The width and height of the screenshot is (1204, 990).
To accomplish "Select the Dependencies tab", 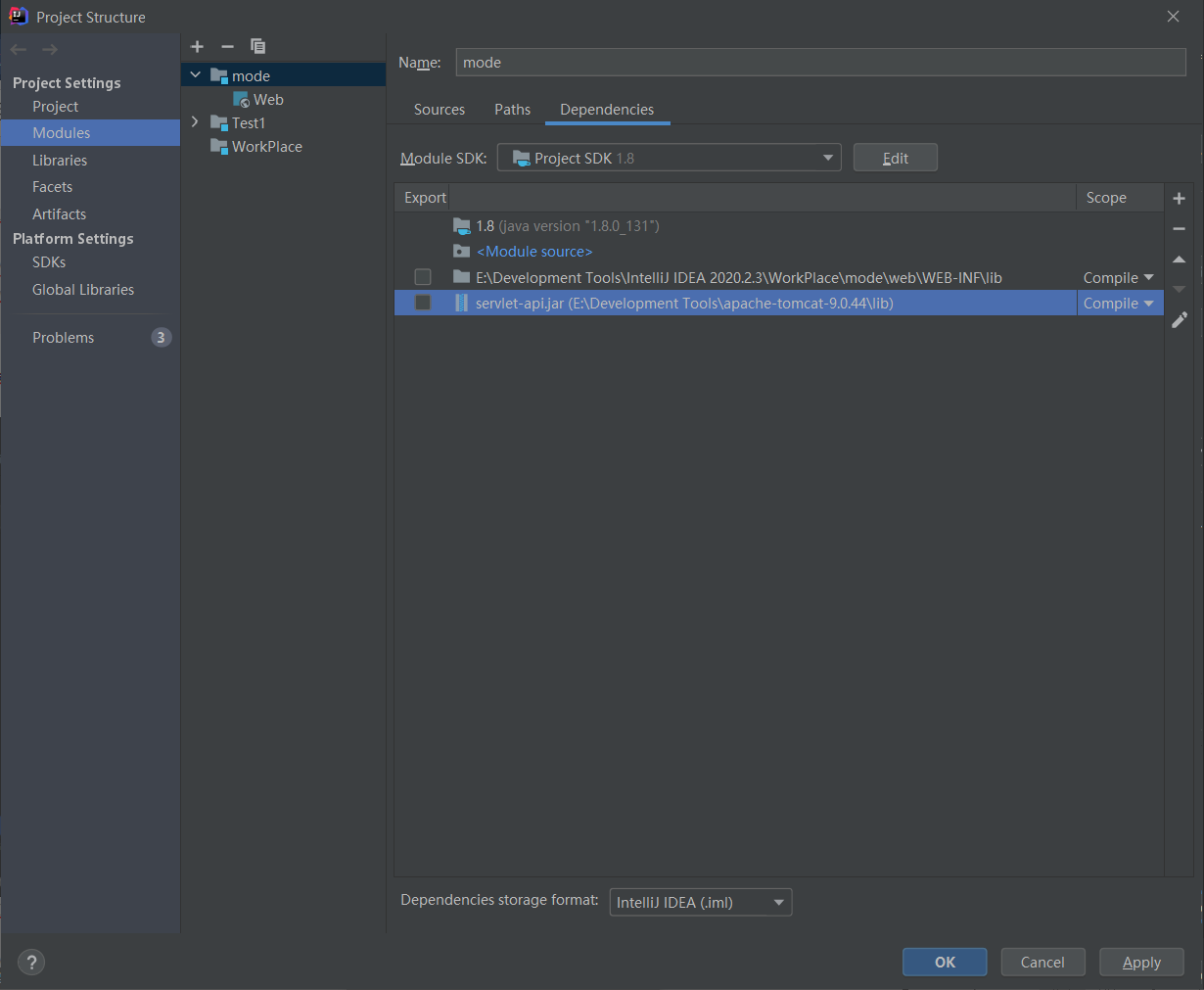I will click(x=607, y=110).
